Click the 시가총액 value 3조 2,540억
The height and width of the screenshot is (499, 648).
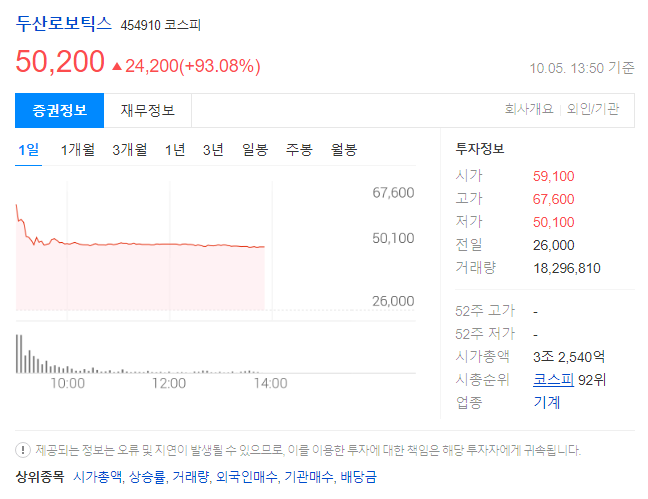tap(569, 356)
